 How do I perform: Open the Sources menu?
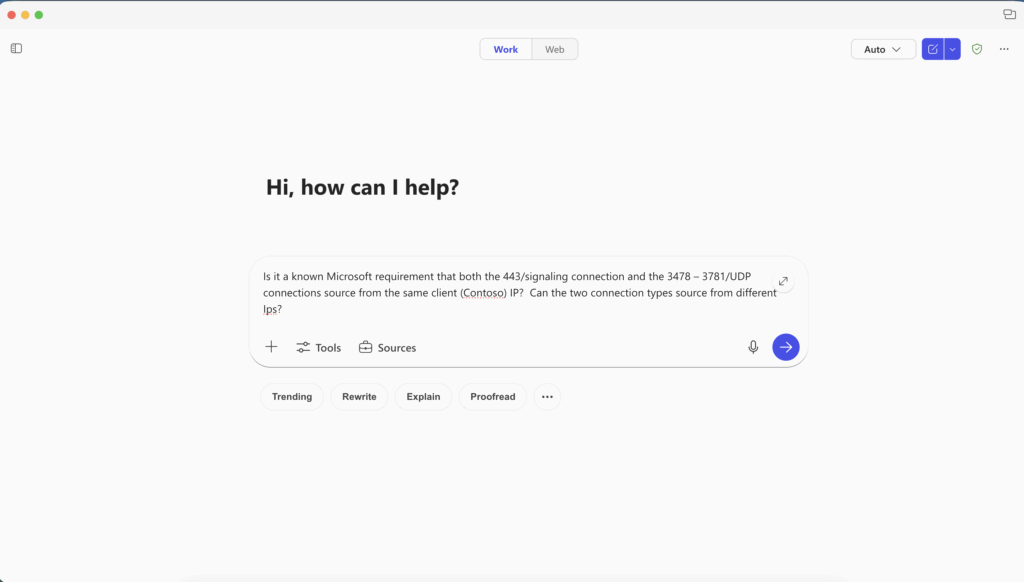388,348
